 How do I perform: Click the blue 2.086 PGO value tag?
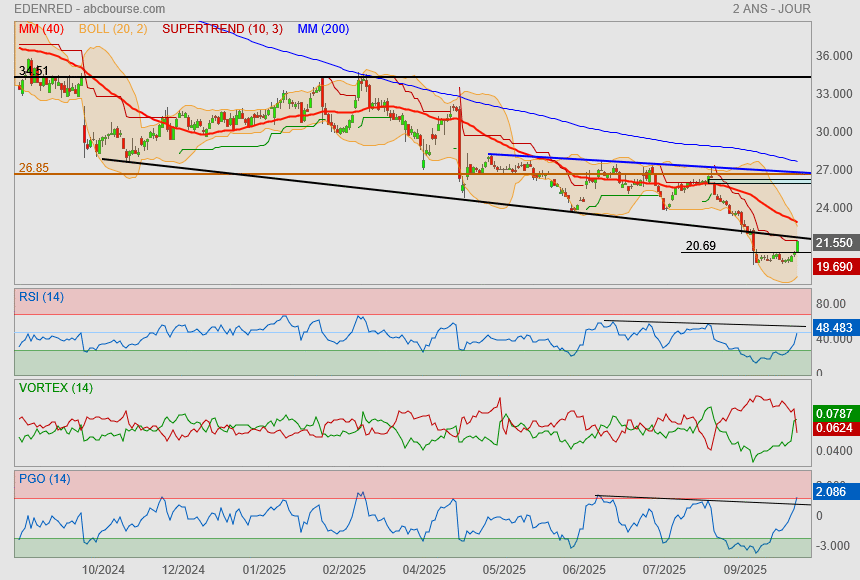point(834,492)
